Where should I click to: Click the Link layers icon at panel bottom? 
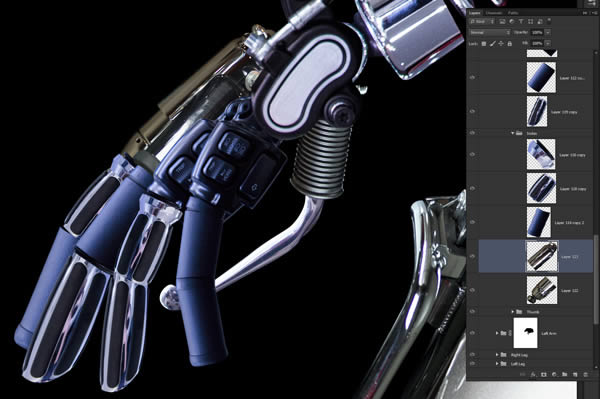point(523,375)
